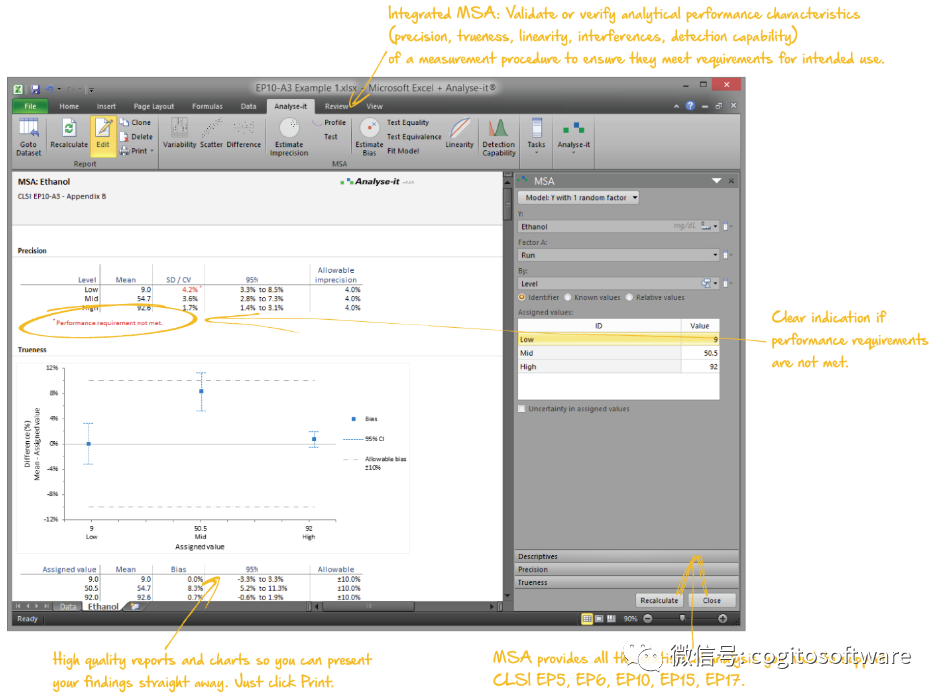This screenshot has height=699, width=942.
Task: Open the Model: Y with 1 random factor dropdown
Action: click(x=578, y=198)
